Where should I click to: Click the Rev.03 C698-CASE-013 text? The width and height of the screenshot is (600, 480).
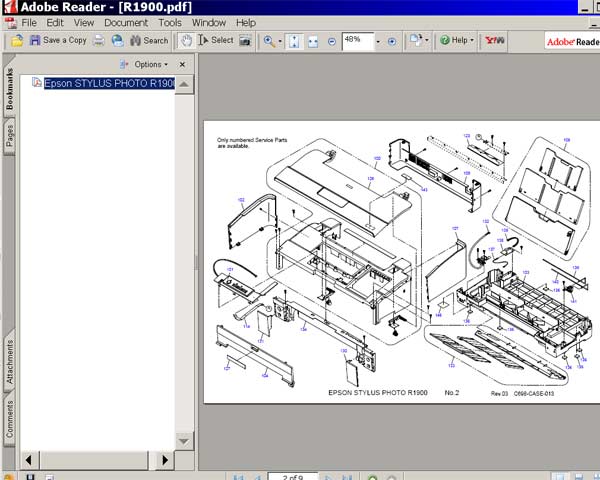point(522,393)
